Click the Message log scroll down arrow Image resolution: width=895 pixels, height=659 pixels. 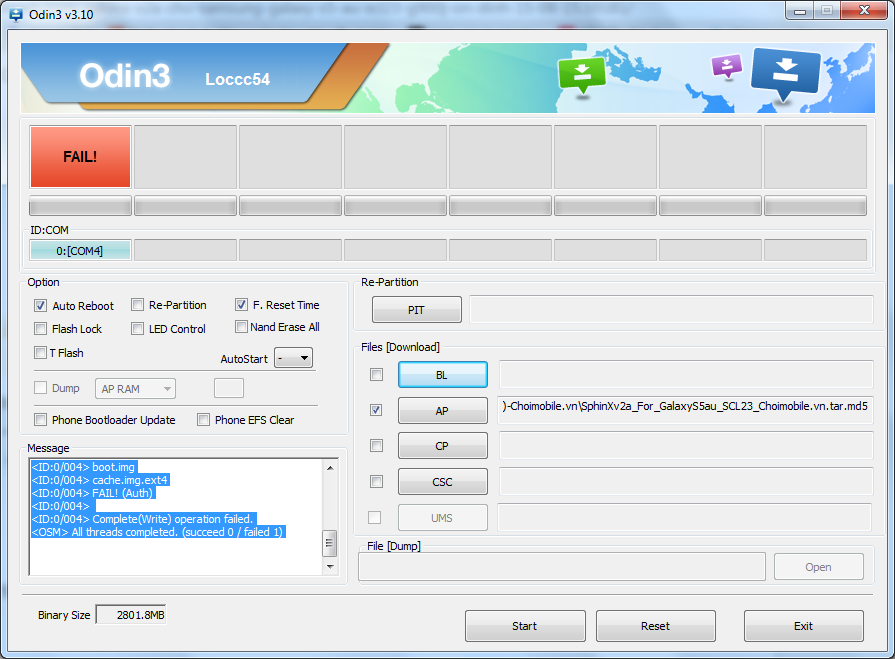click(x=330, y=567)
